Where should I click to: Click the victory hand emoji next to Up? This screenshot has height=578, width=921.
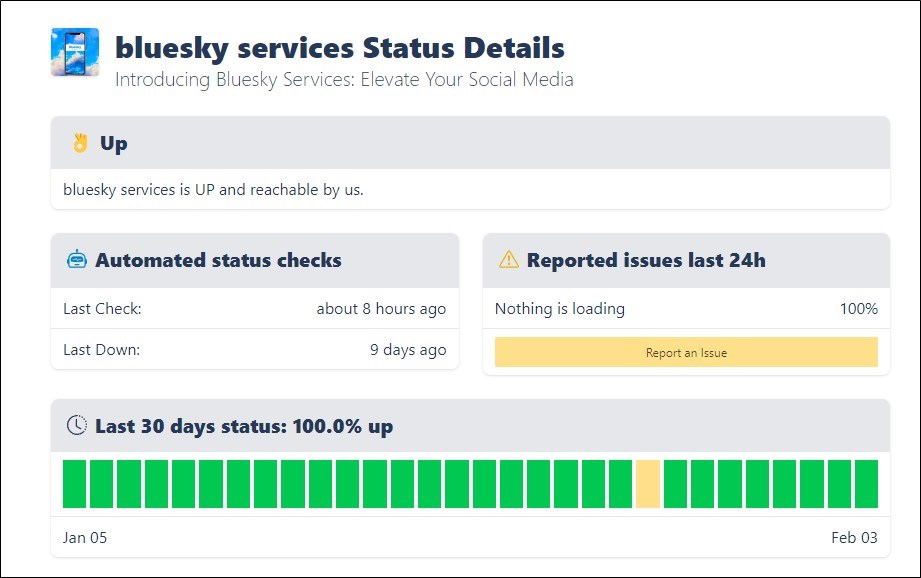tap(80, 143)
